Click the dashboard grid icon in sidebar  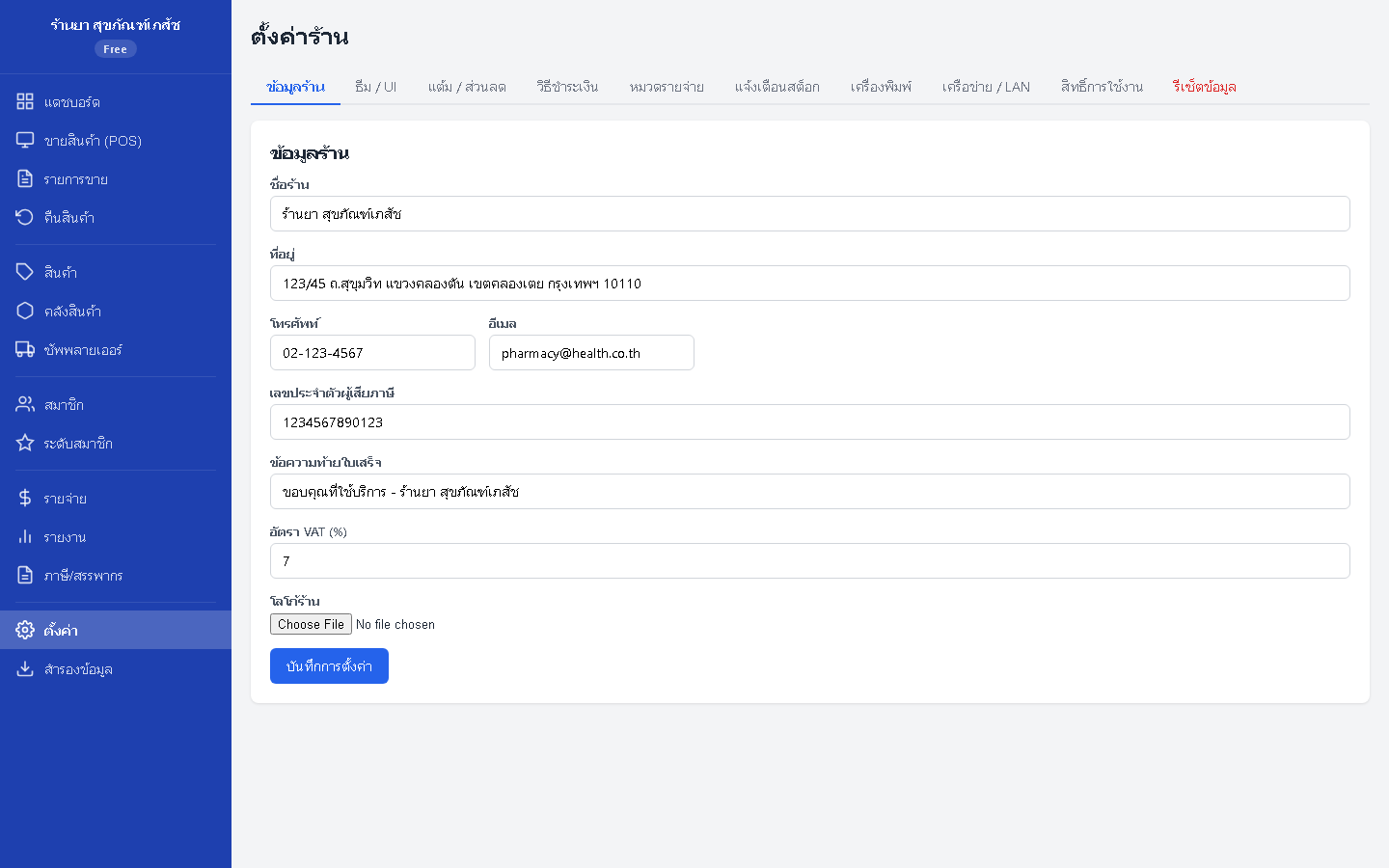click(25, 101)
